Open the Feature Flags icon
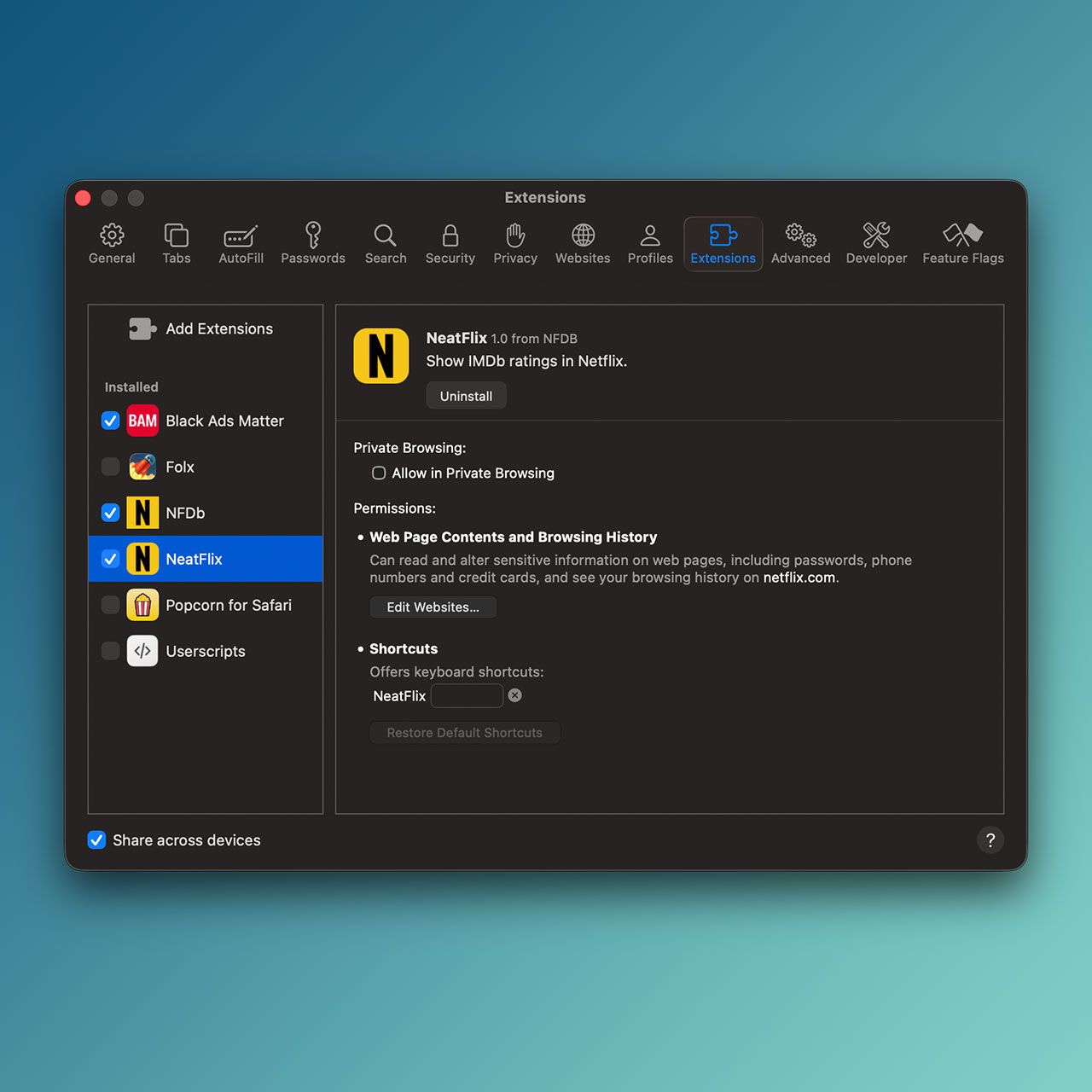This screenshot has height=1092, width=1092. 963,235
